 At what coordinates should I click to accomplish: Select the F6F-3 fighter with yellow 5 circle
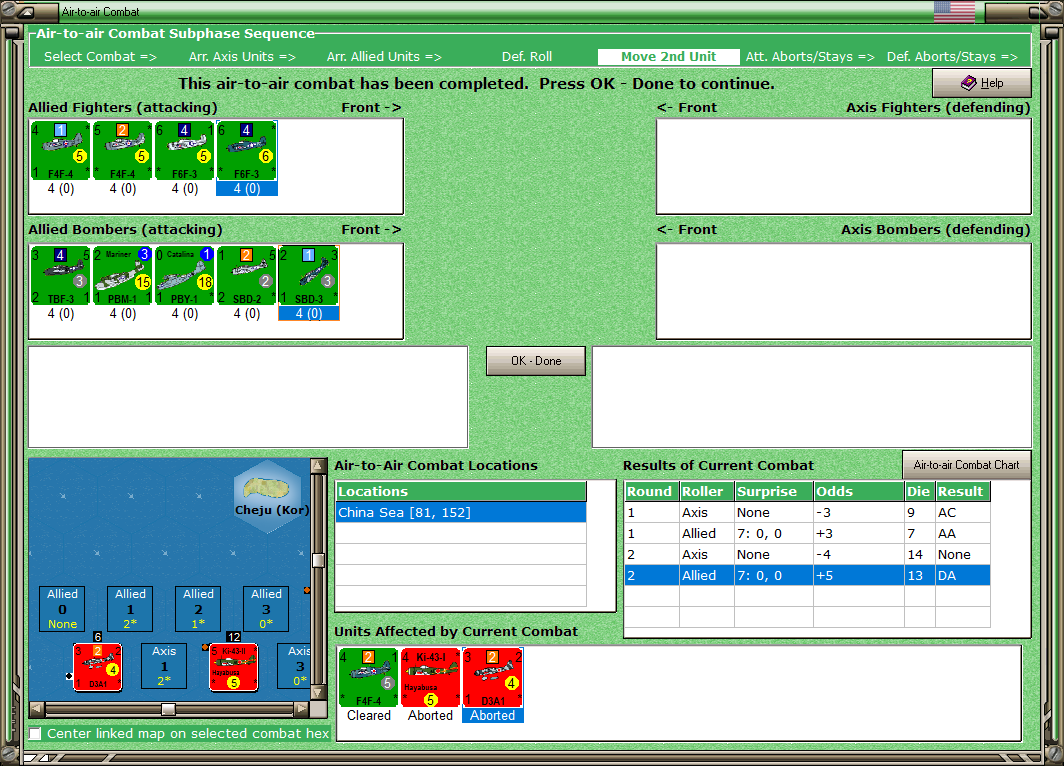point(185,150)
